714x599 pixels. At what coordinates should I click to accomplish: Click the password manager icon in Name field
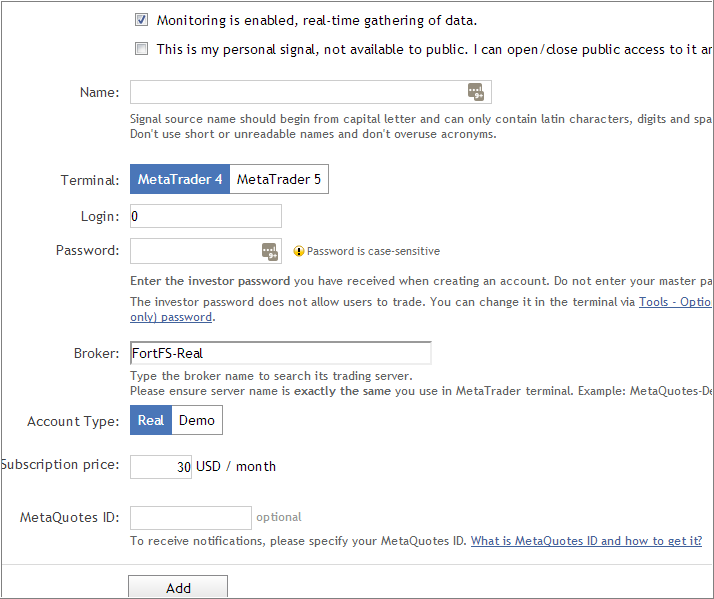point(476,92)
